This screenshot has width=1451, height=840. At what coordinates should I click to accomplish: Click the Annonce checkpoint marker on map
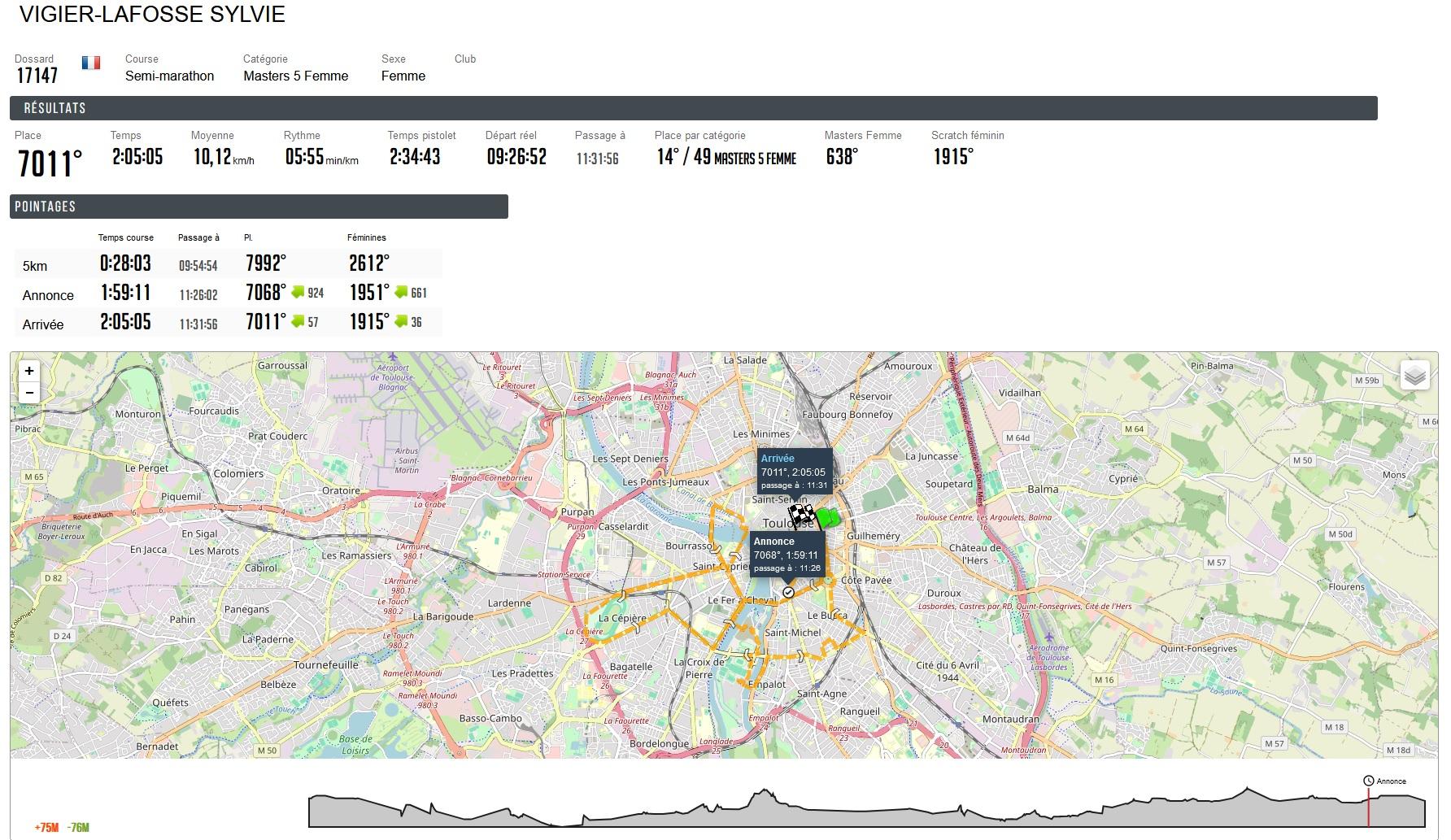tap(788, 593)
